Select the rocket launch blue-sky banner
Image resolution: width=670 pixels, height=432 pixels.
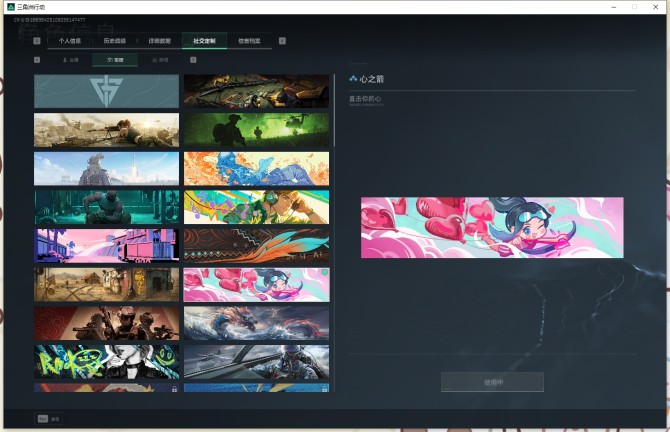106,168
